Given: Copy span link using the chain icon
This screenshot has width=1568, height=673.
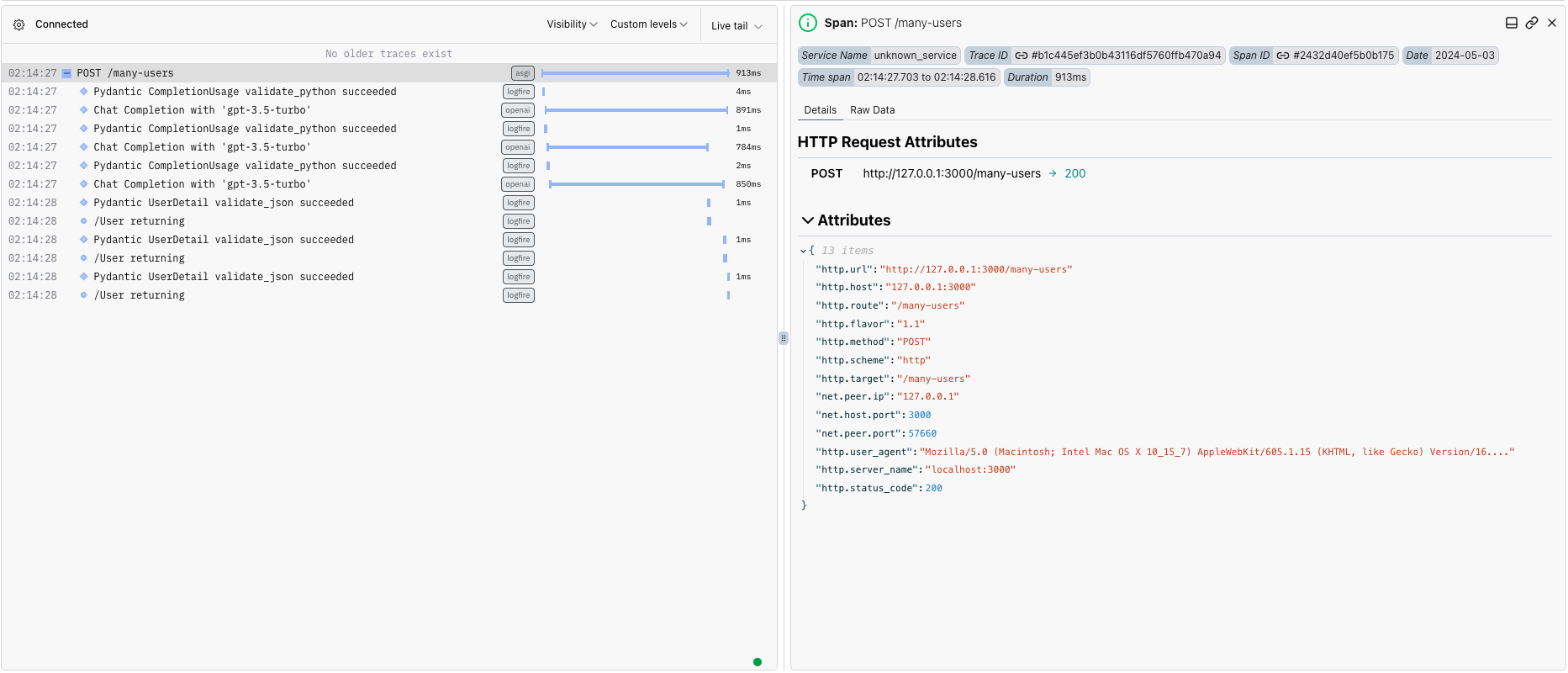Looking at the screenshot, I should [1532, 24].
